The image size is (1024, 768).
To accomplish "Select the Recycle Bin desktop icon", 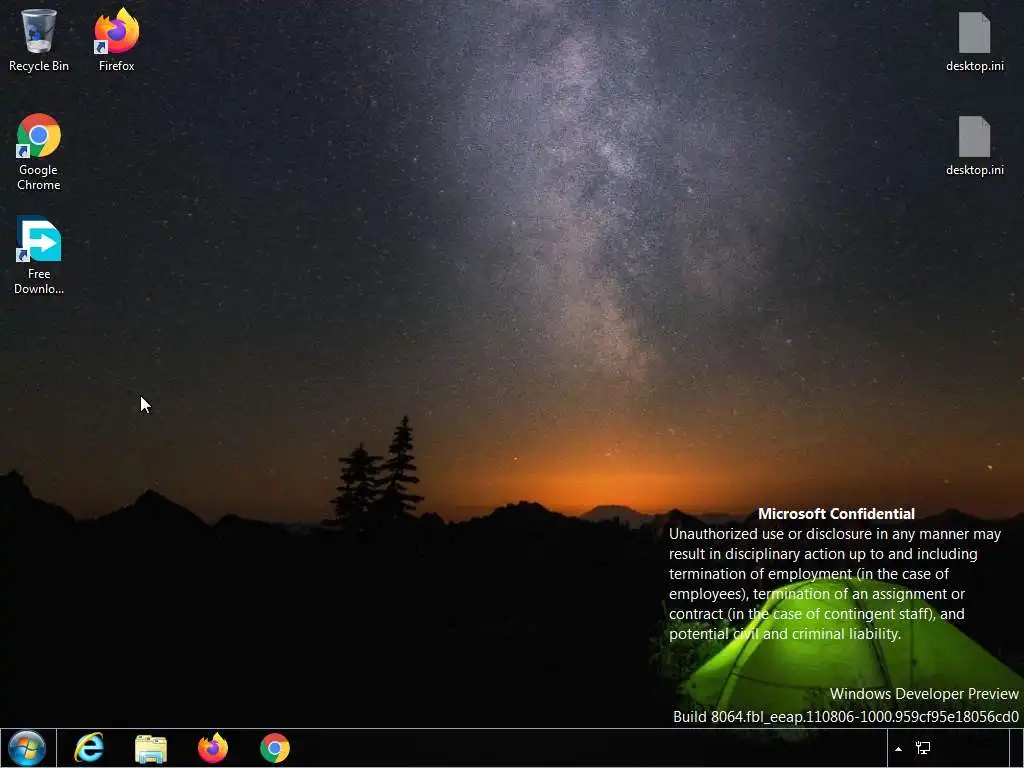I will point(39,40).
